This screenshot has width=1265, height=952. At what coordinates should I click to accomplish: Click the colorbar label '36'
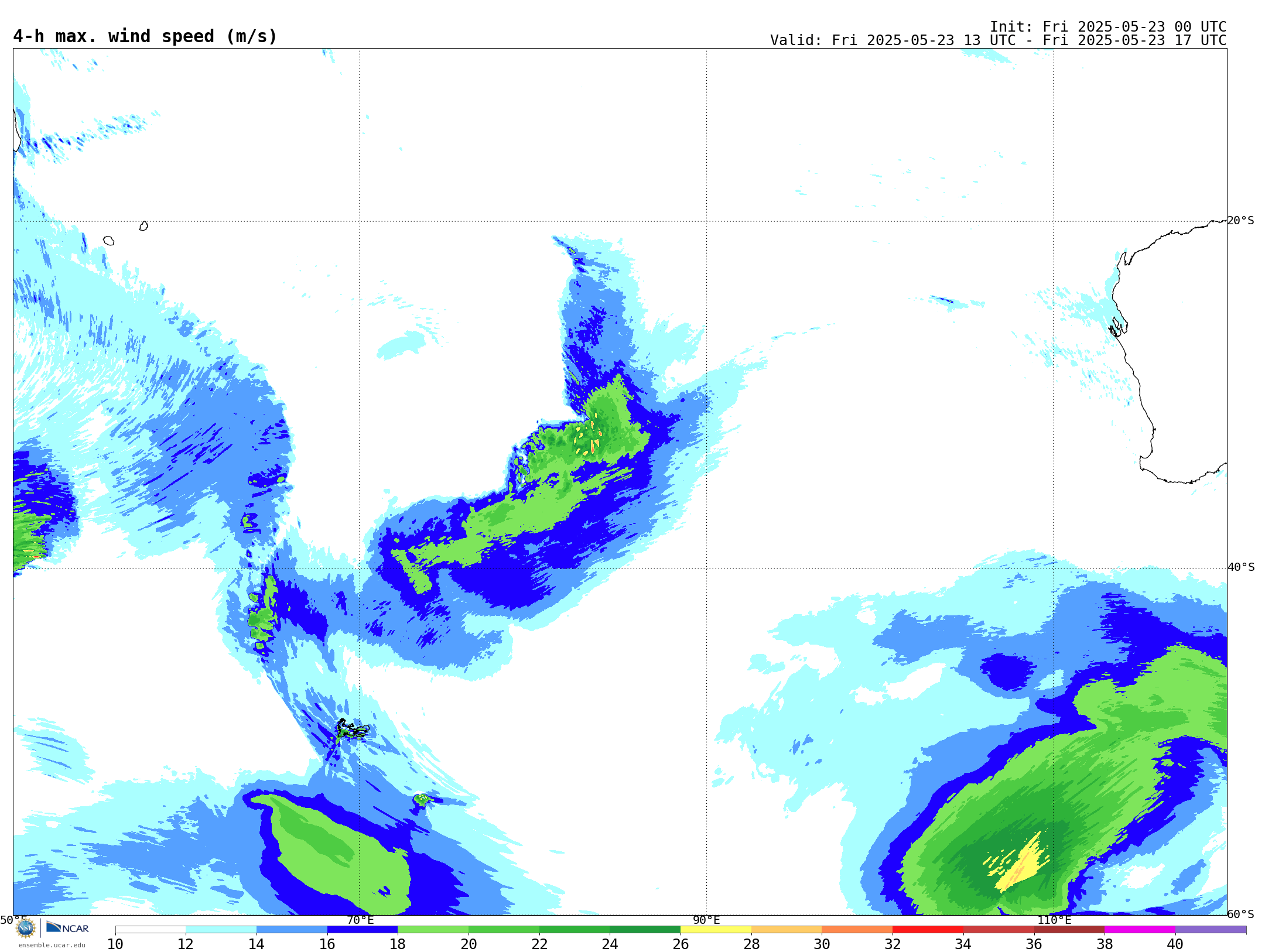[x=1034, y=944]
